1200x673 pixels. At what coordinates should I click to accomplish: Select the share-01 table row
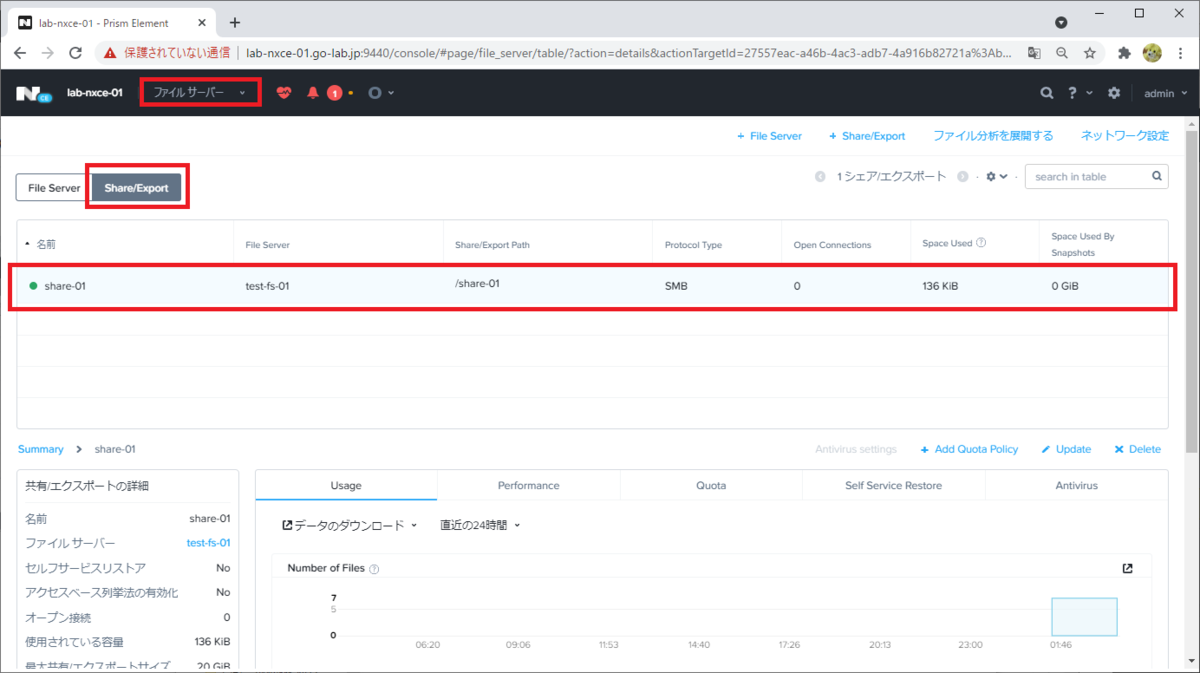(x=592, y=287)
